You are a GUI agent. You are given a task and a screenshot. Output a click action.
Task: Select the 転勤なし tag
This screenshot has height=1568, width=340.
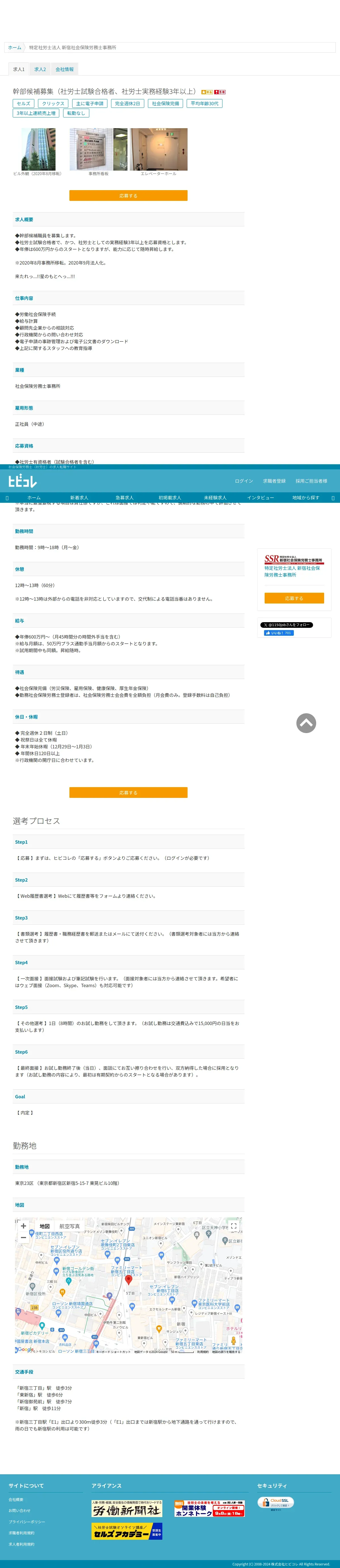pos(76,113)
